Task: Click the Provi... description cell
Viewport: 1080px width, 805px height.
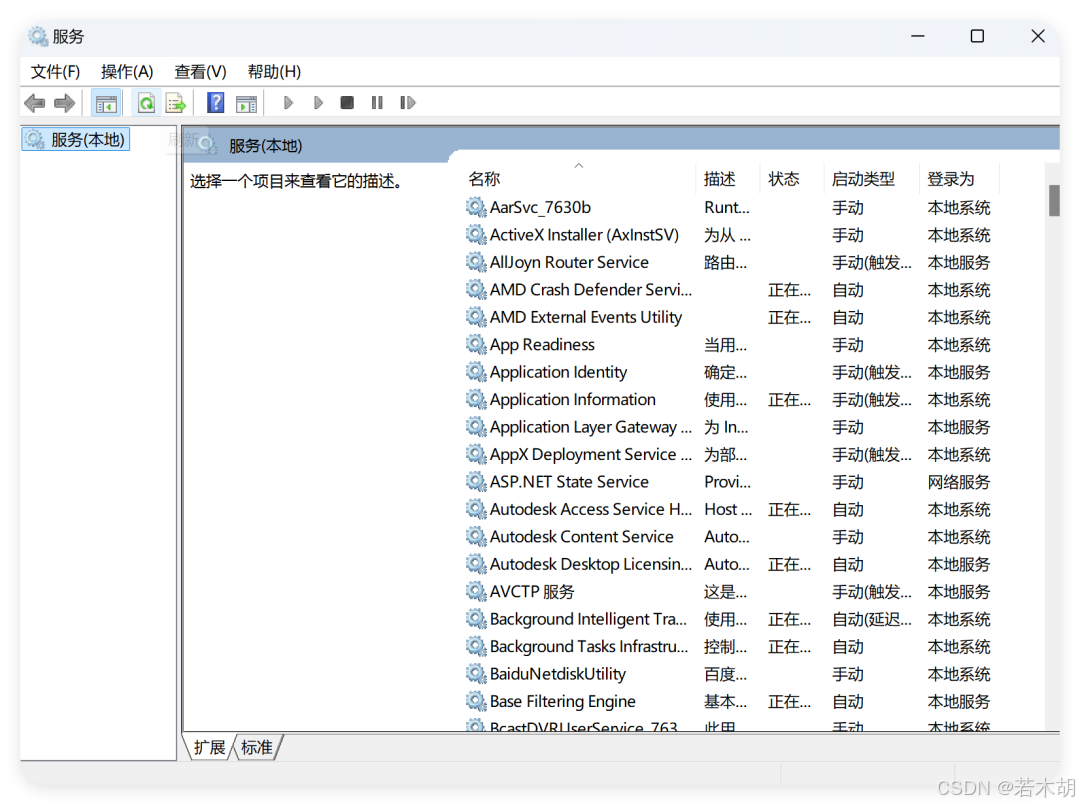Action: [x=727, y=482]
